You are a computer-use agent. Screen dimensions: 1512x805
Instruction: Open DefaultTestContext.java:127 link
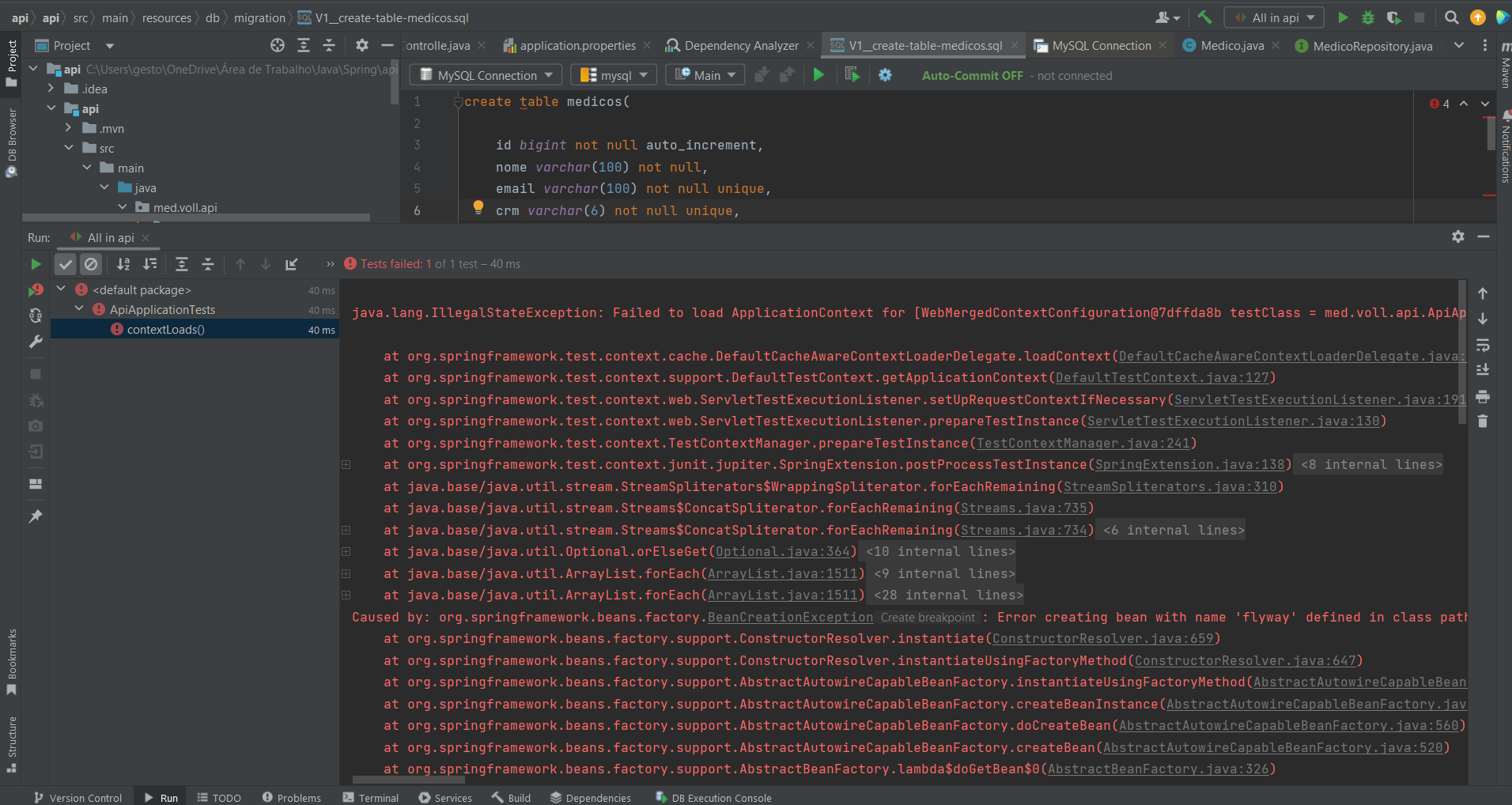1162,378
